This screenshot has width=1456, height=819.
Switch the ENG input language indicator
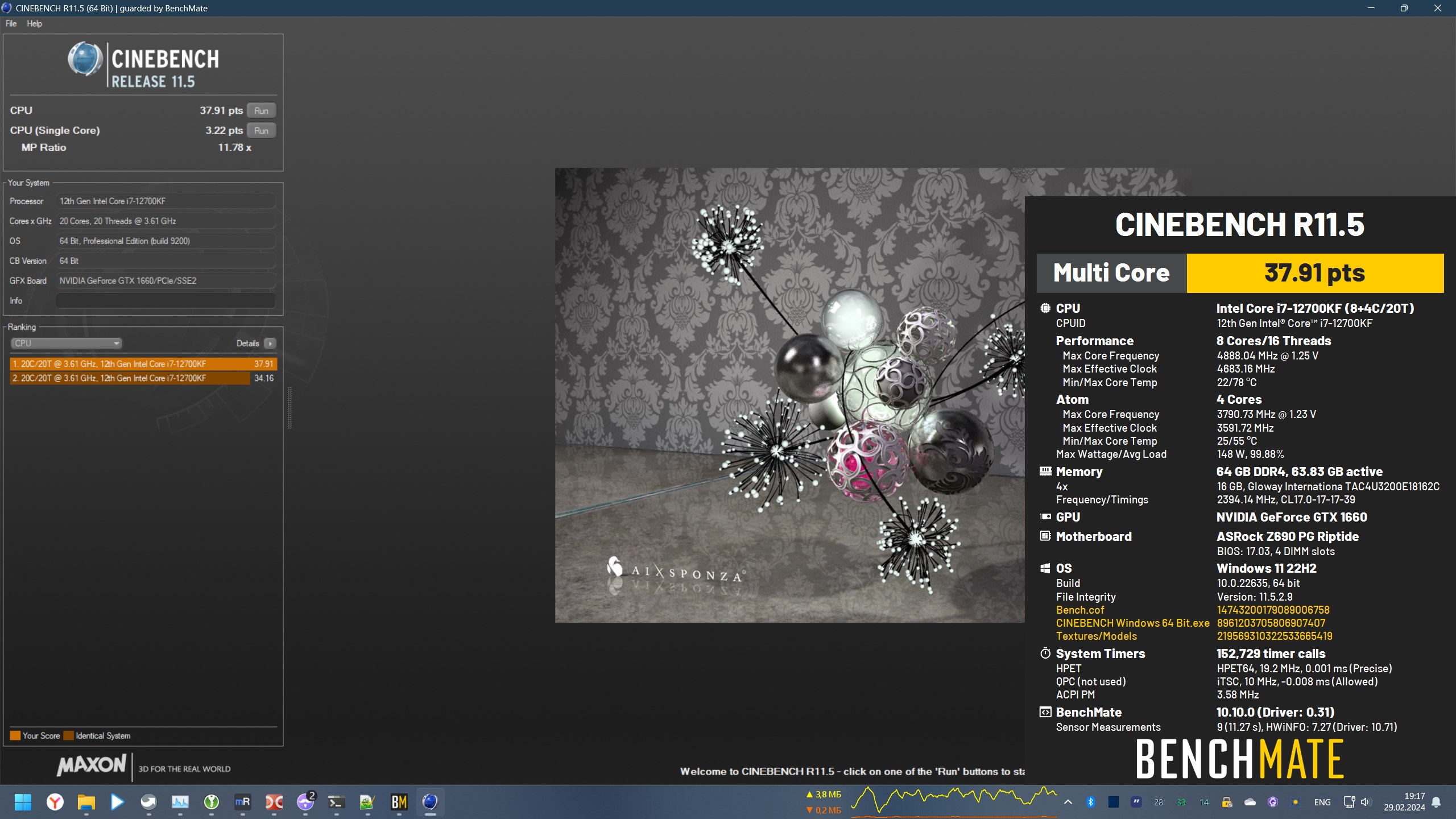click(x=1322, y=802)
